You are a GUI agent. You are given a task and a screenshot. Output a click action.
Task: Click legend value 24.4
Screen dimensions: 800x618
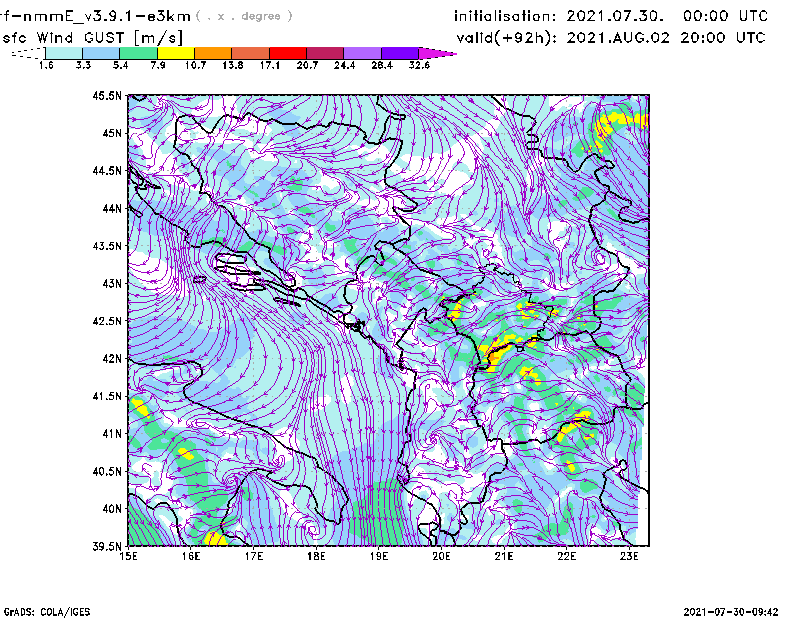point(344,65)
